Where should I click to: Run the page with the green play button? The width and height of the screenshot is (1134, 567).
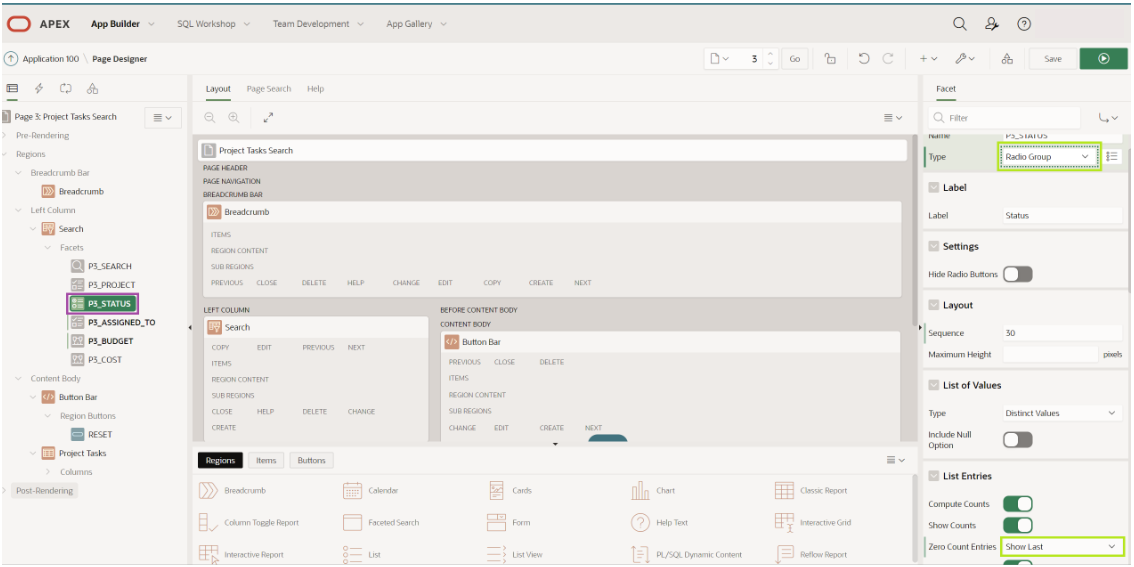1103,59
